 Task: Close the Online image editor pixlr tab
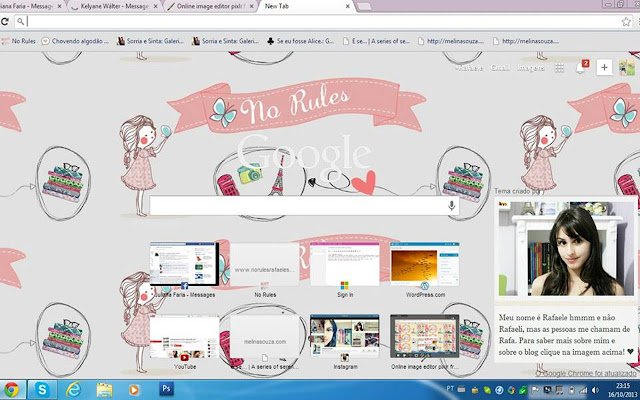[251, 7]
